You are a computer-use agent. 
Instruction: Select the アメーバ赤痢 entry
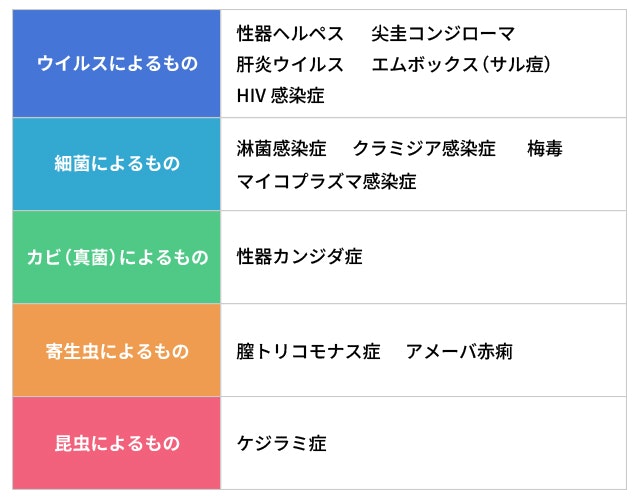pos(460,351)
